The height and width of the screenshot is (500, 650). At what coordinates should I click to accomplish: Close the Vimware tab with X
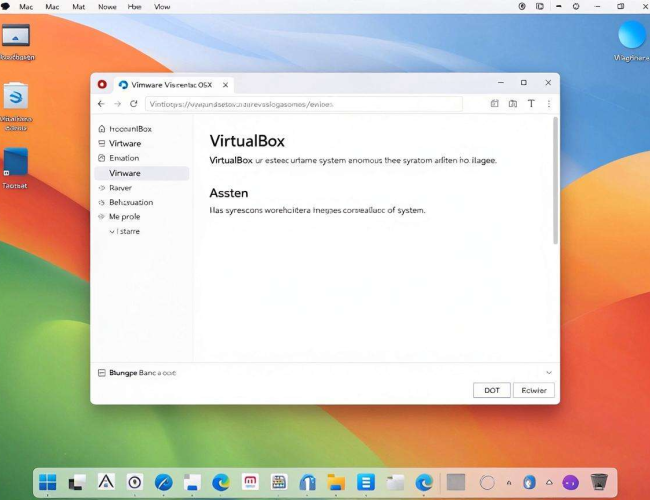[225, 85]
